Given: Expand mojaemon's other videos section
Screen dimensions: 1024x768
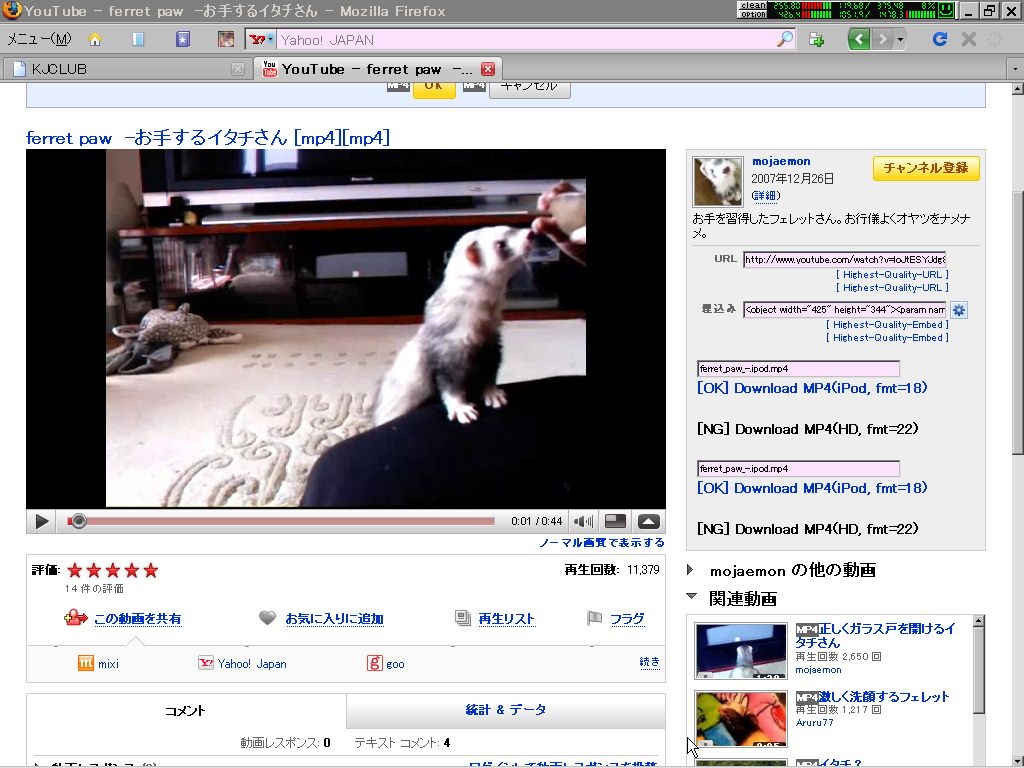Looking at the screenshot, I should (x=691, y=570).
